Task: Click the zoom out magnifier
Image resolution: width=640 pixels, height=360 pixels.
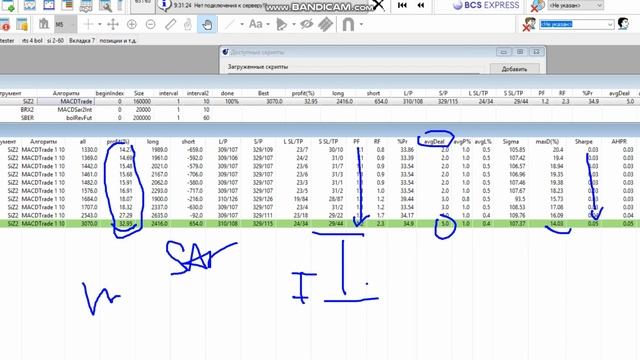Action: pyautogui.click(x=151, y=24)
